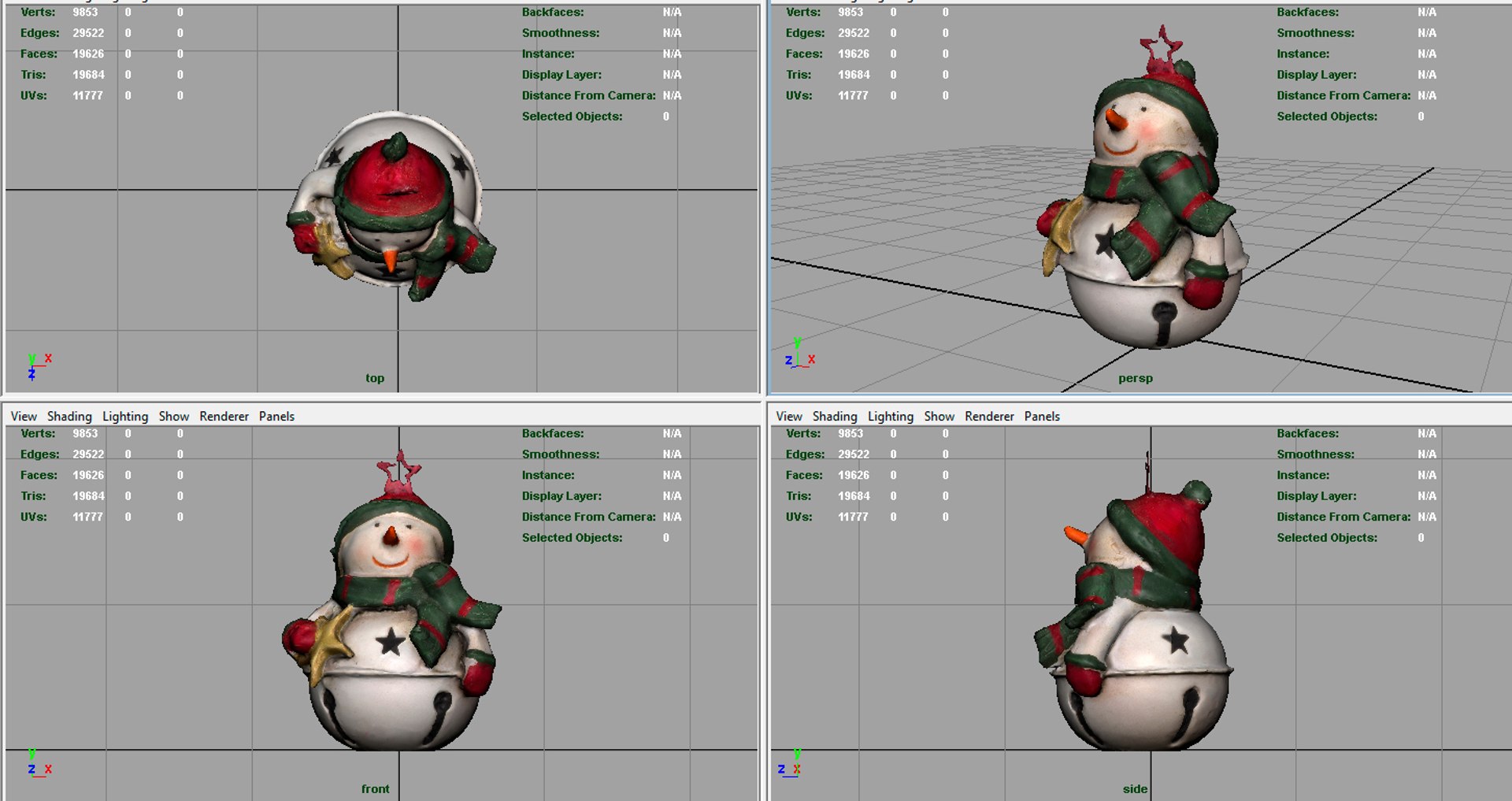Open the Shading menu in the front panel
Screen dimensions: 1512x801
tap(69, 416)
